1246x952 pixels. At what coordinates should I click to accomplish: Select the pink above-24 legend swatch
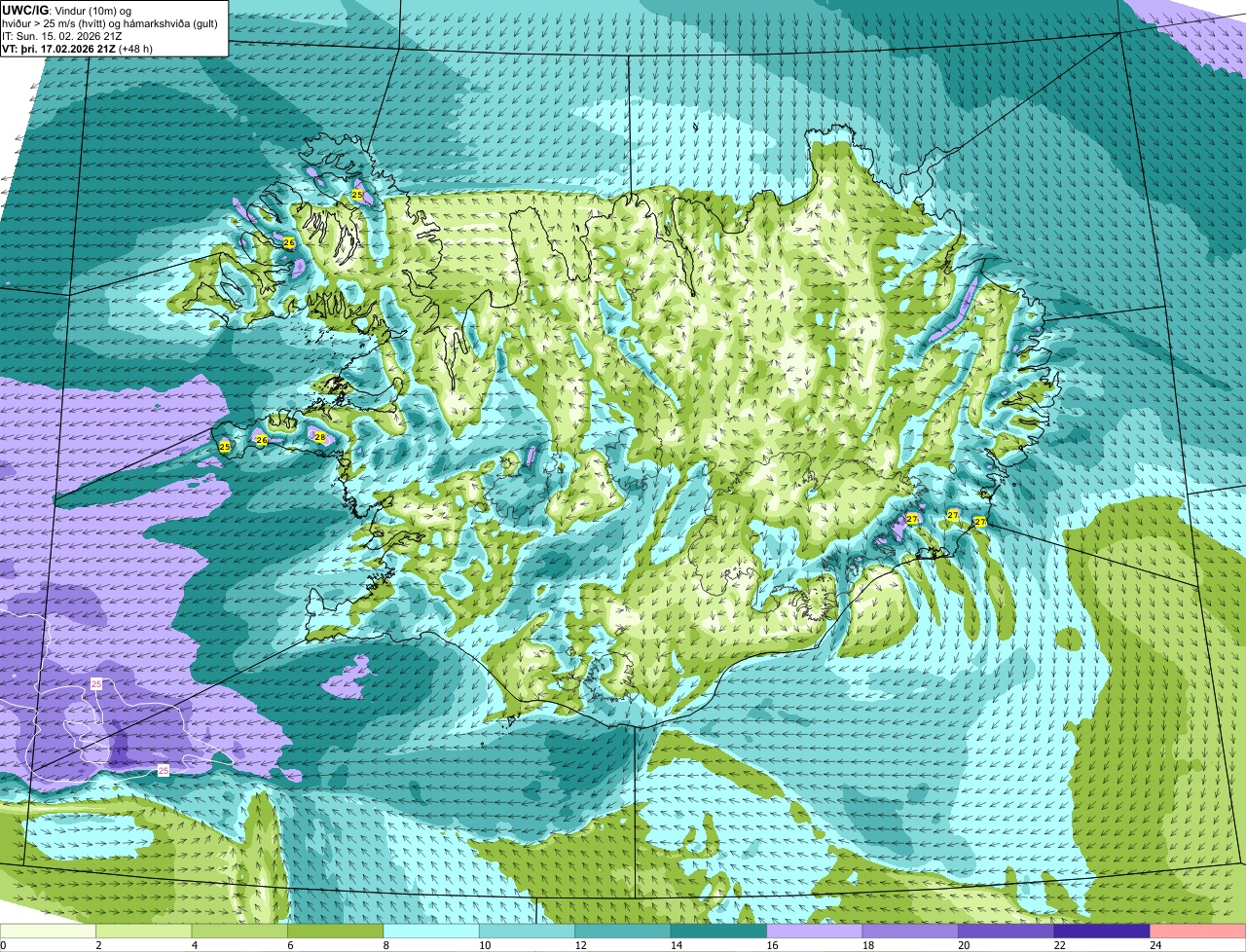pyautogui.click(x=1198, y=931)
